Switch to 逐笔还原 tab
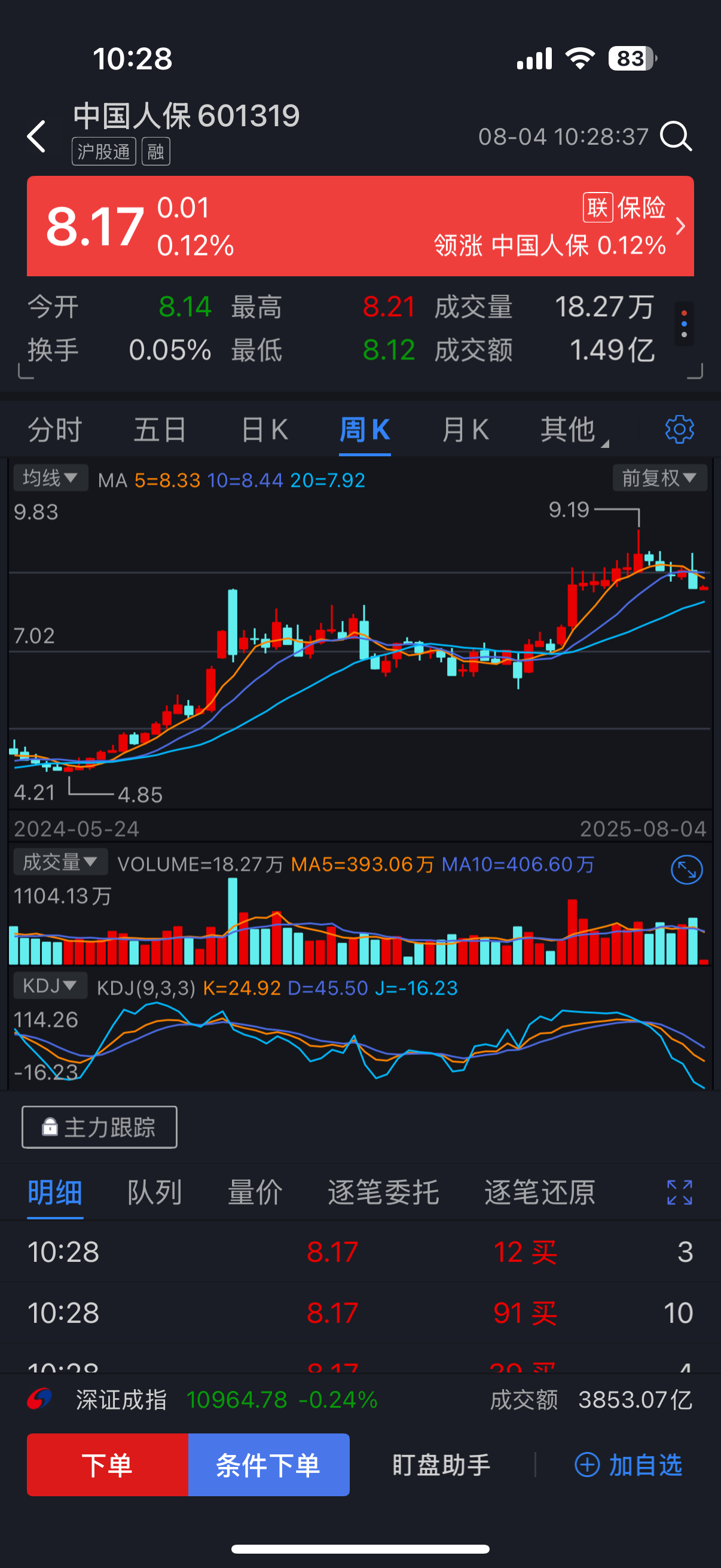721x1568 pixels. click(x=540, y=1192)
